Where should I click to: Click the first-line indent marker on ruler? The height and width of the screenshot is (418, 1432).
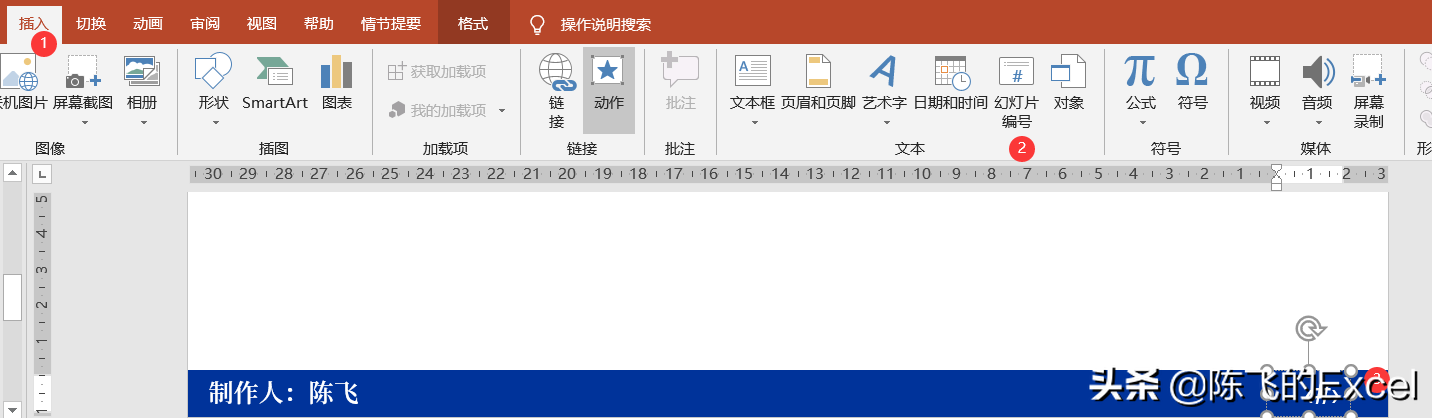point(1276,170)
